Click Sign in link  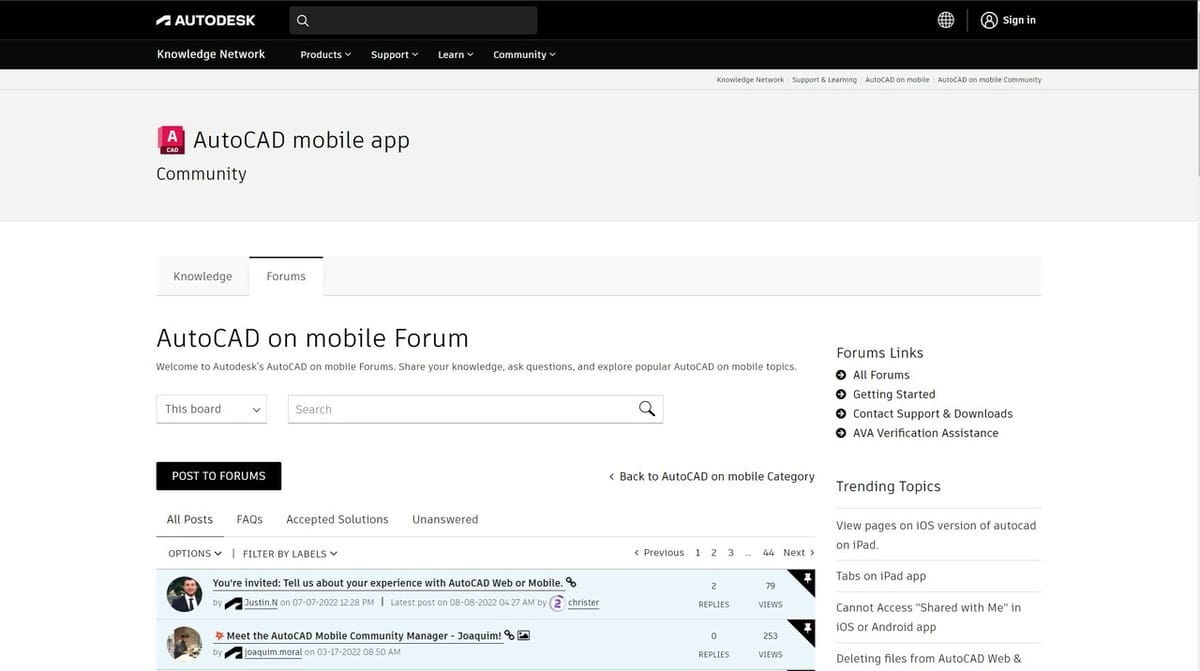pos(1019,20)
